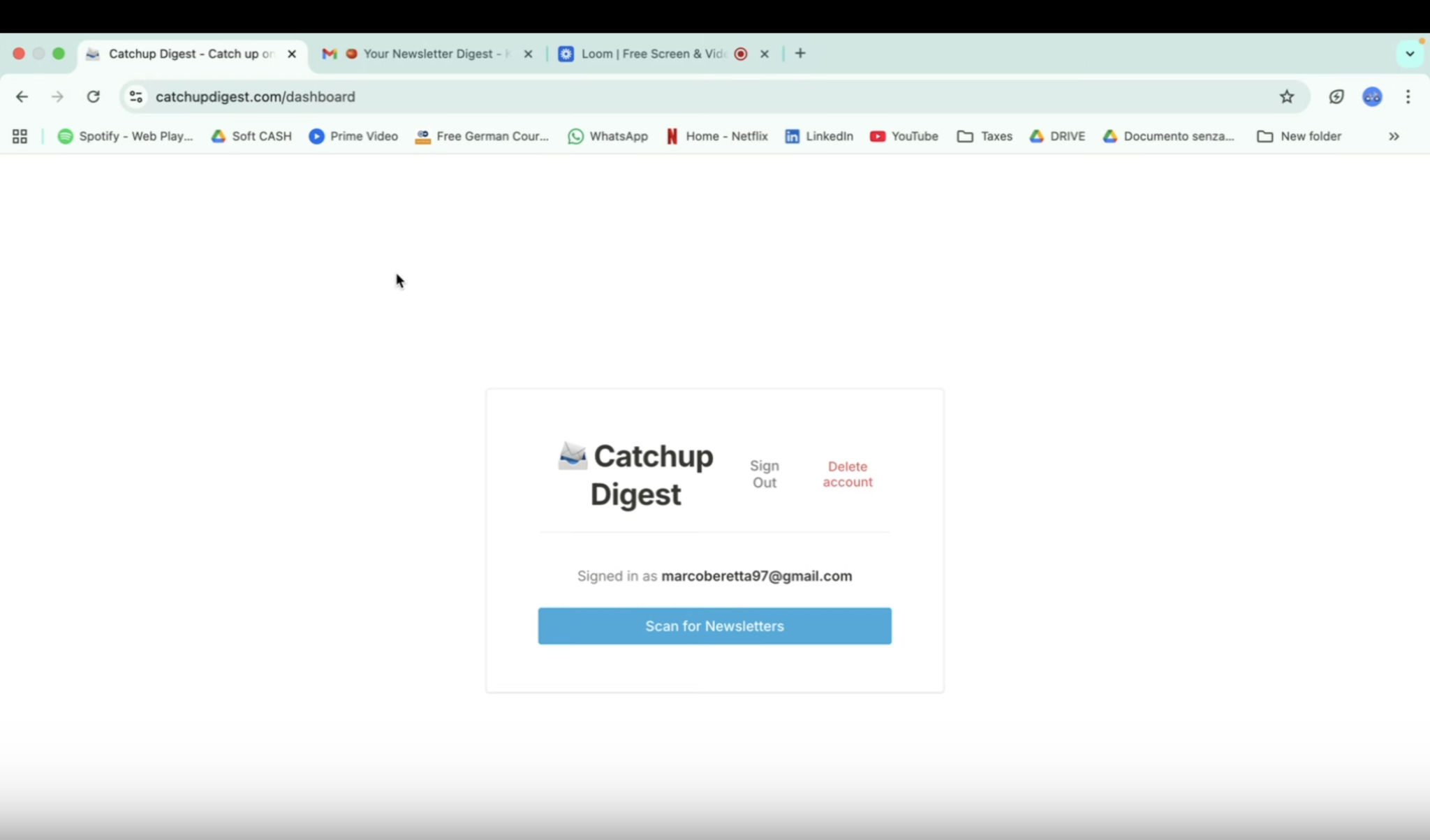
Task: Click the browser forward arrow
Action: [x=57, y=96]
